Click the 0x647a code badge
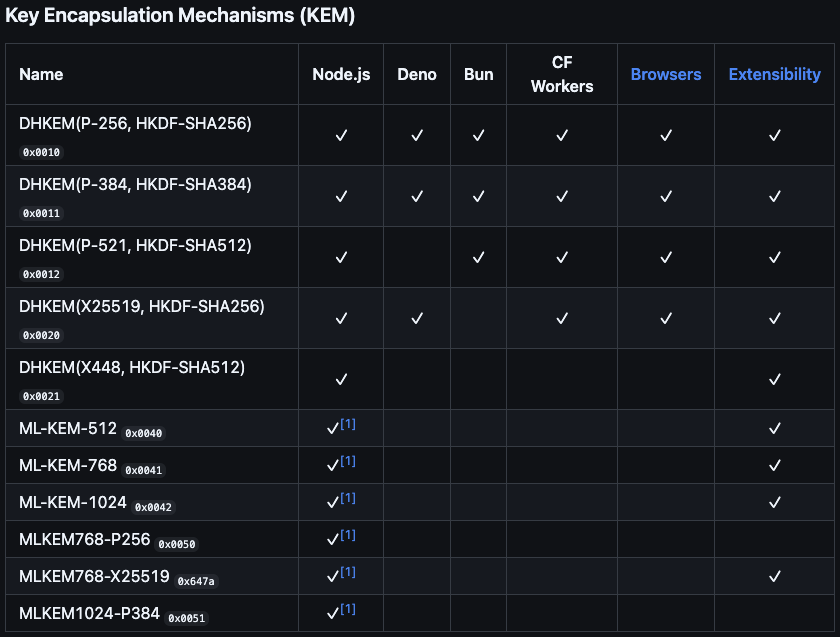Viewport: 840px width, 637px height. tap(196, 581)
